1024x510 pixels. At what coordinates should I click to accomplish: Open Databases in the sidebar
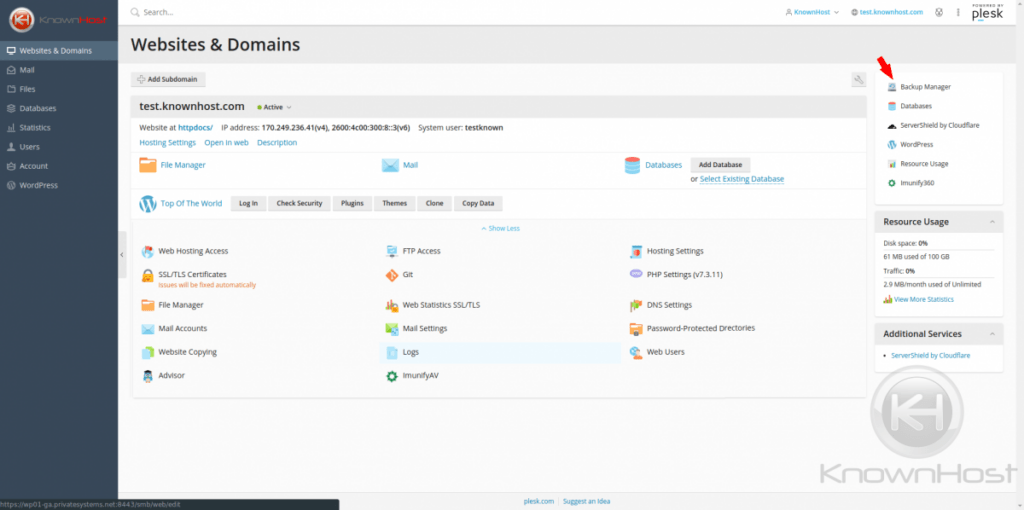click(59, 108)
